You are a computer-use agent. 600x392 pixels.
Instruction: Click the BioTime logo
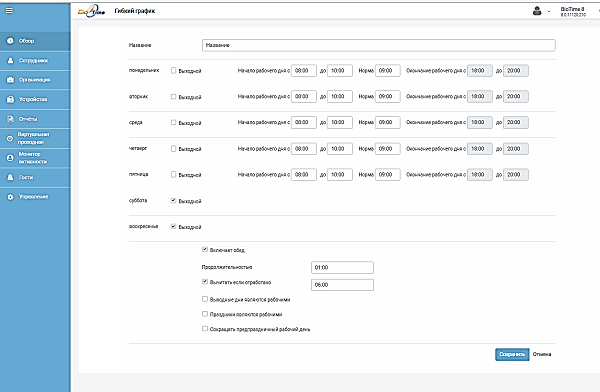point(91,11)
